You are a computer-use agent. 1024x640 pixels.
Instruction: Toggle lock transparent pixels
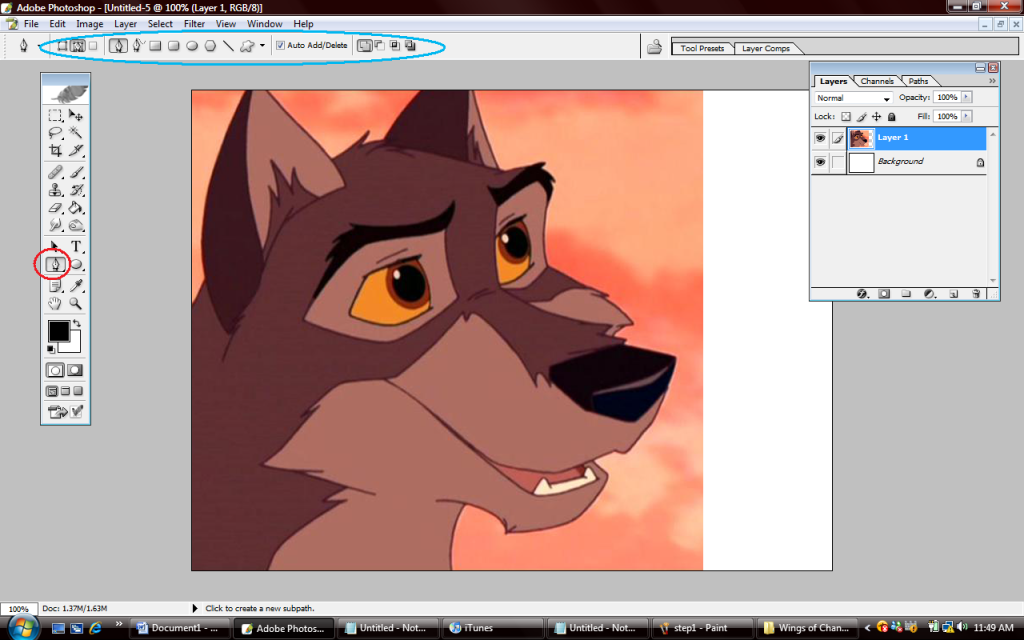pyautogui.click(x=846, y=117)
